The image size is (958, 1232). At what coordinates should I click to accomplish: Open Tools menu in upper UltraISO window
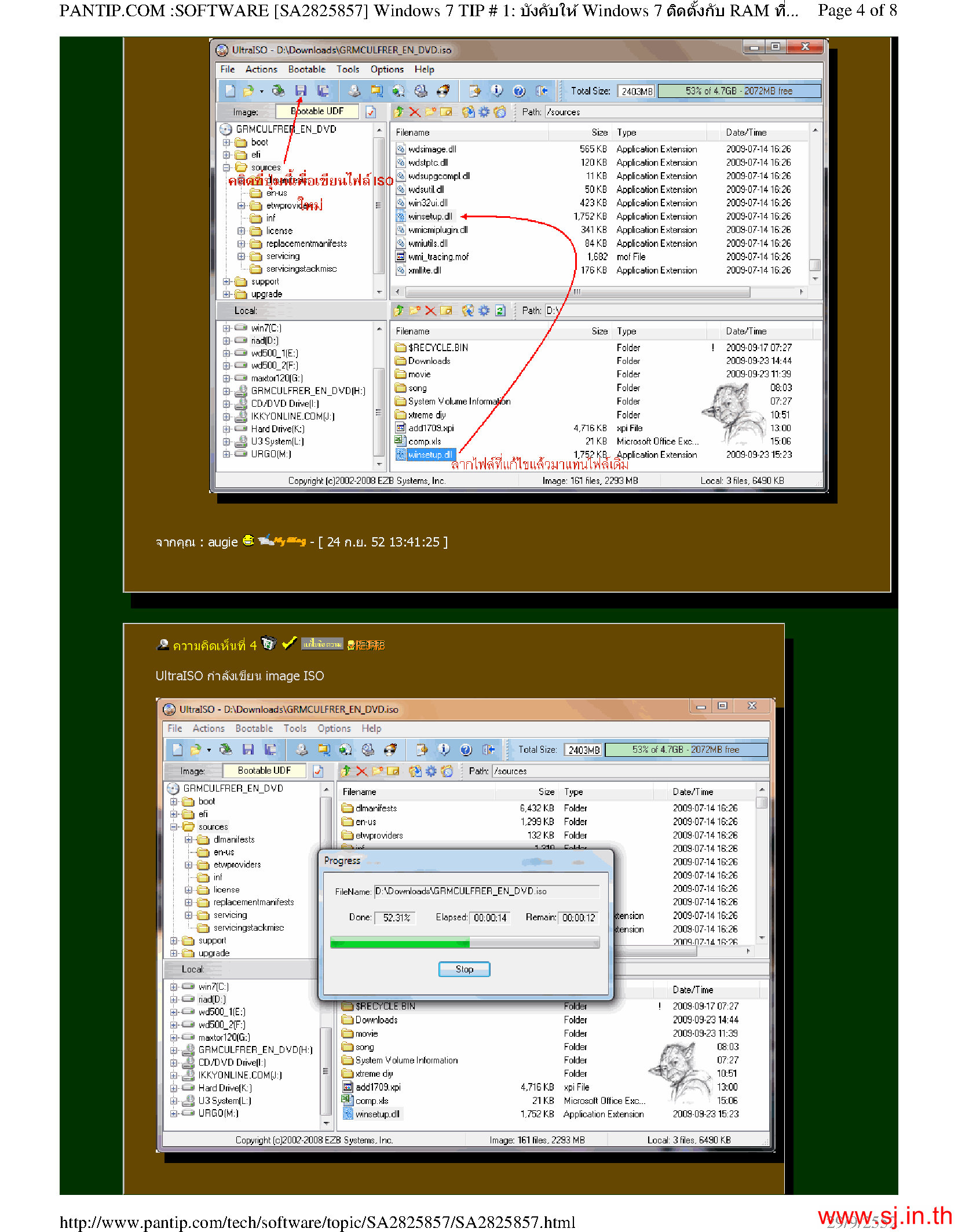tap(348, 70)
